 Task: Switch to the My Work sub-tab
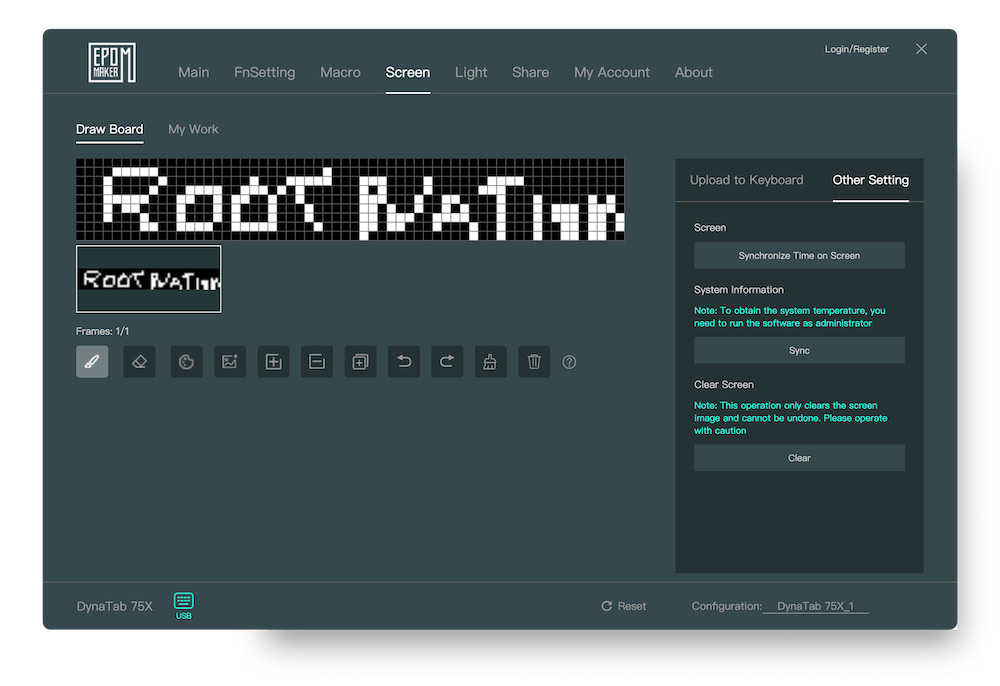(x=193, y=129)
